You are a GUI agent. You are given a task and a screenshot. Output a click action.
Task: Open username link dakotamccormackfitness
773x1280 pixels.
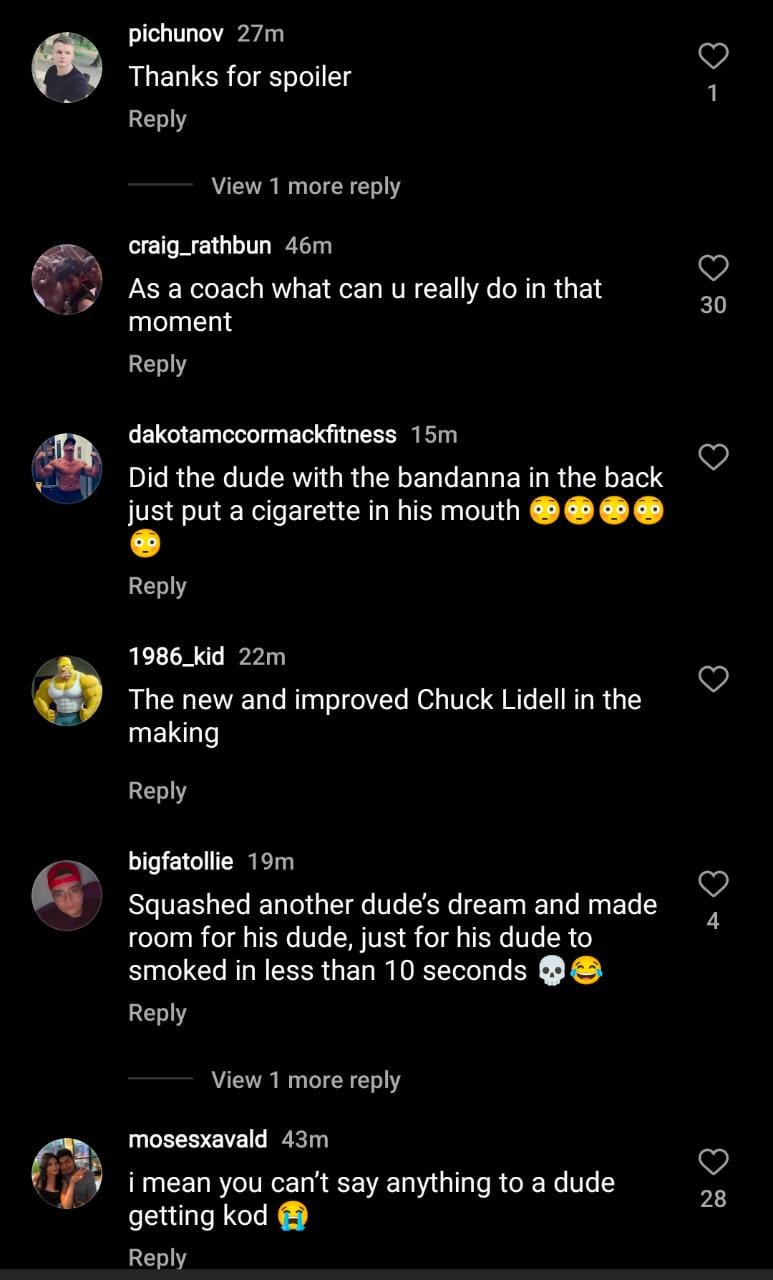[x=262, y=434]
